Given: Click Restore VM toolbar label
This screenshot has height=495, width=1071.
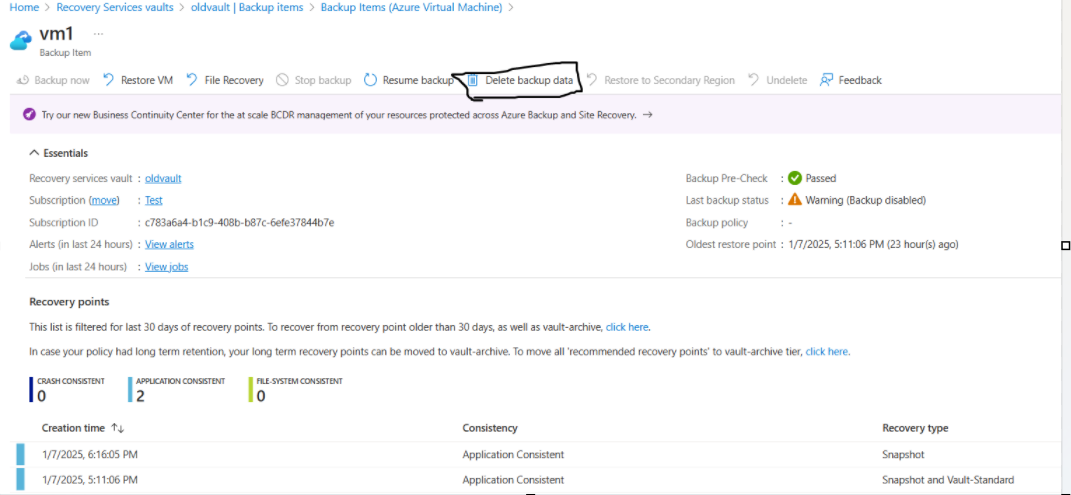Looking at the screenshot, I should click(x=147, y=80).
